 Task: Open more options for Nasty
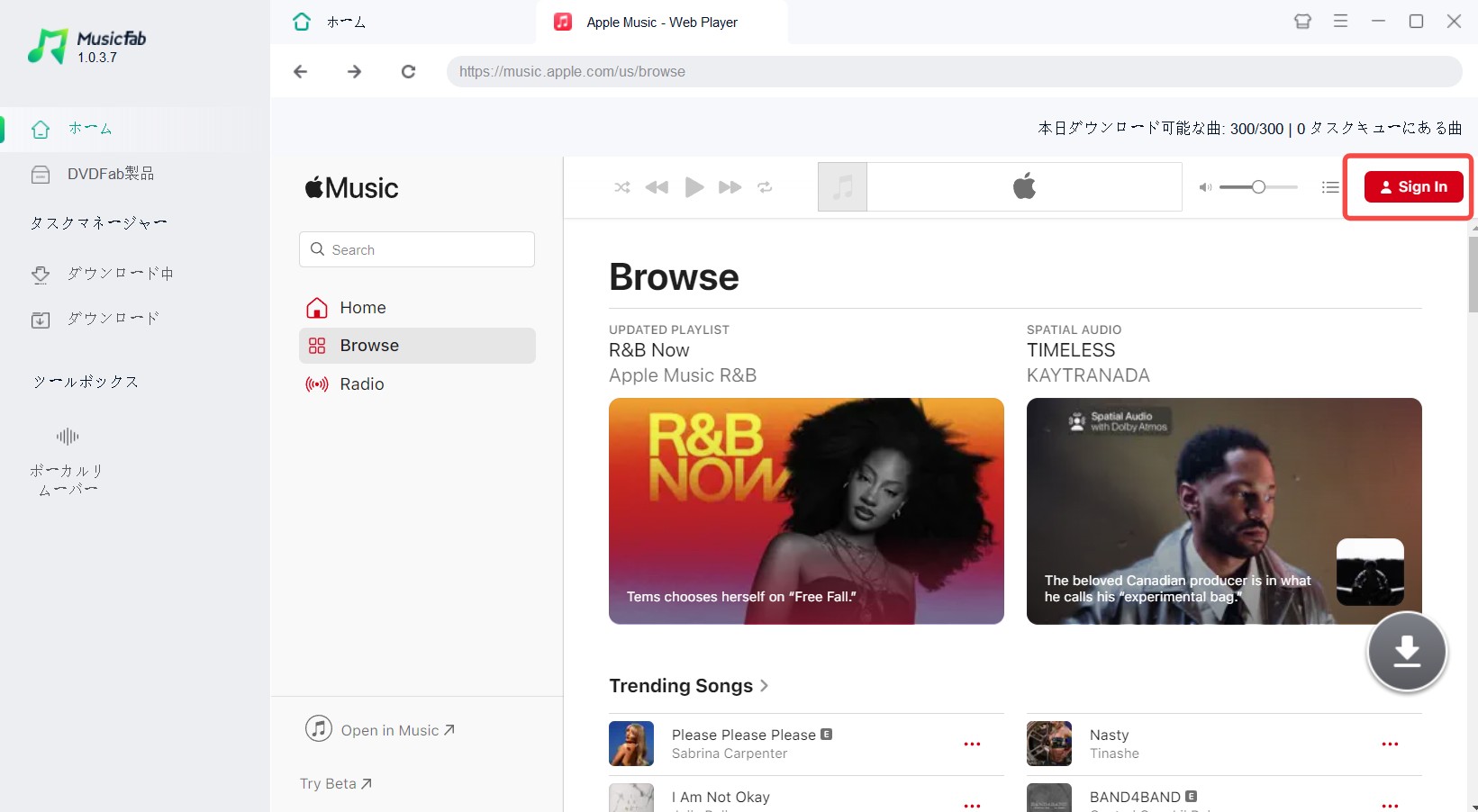point(1390,744)
